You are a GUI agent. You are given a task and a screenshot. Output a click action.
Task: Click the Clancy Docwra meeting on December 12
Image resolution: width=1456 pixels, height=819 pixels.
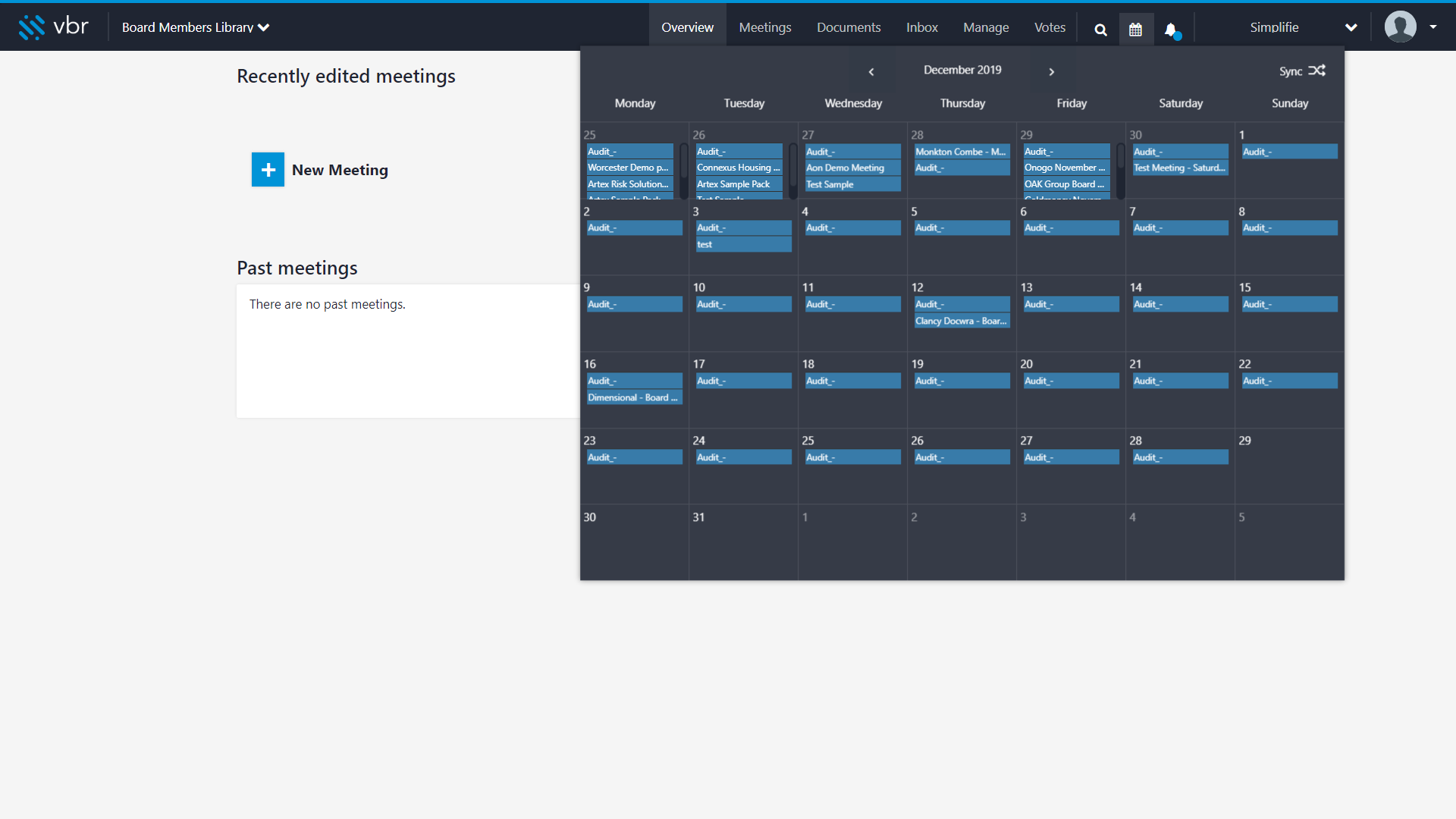click(960, 320)
